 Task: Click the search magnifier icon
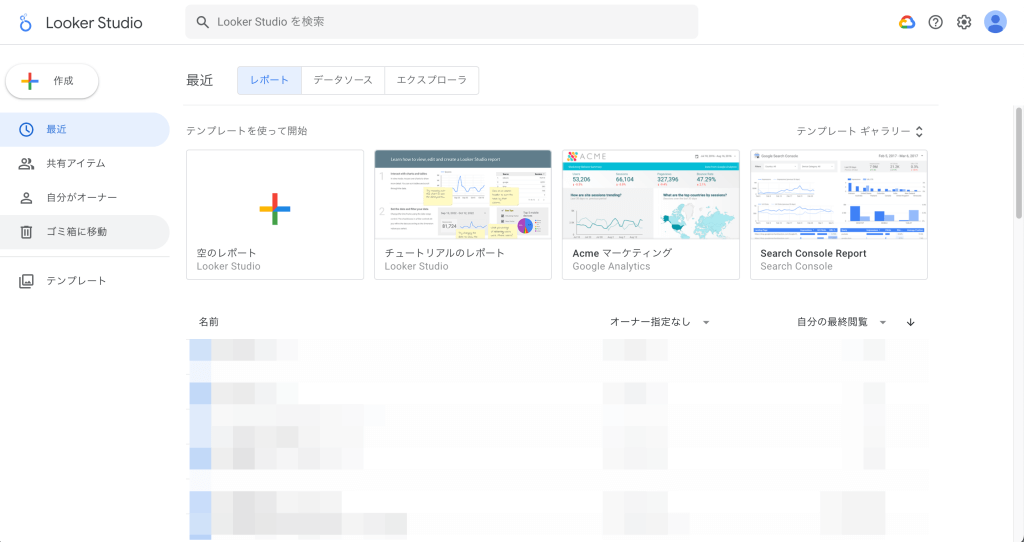tap(203, 22)
